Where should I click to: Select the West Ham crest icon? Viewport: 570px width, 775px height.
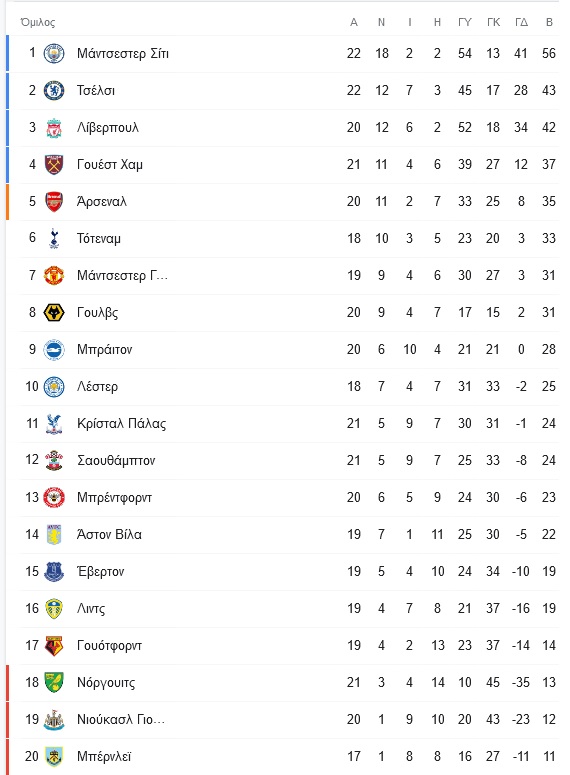[x=54, y=165]
